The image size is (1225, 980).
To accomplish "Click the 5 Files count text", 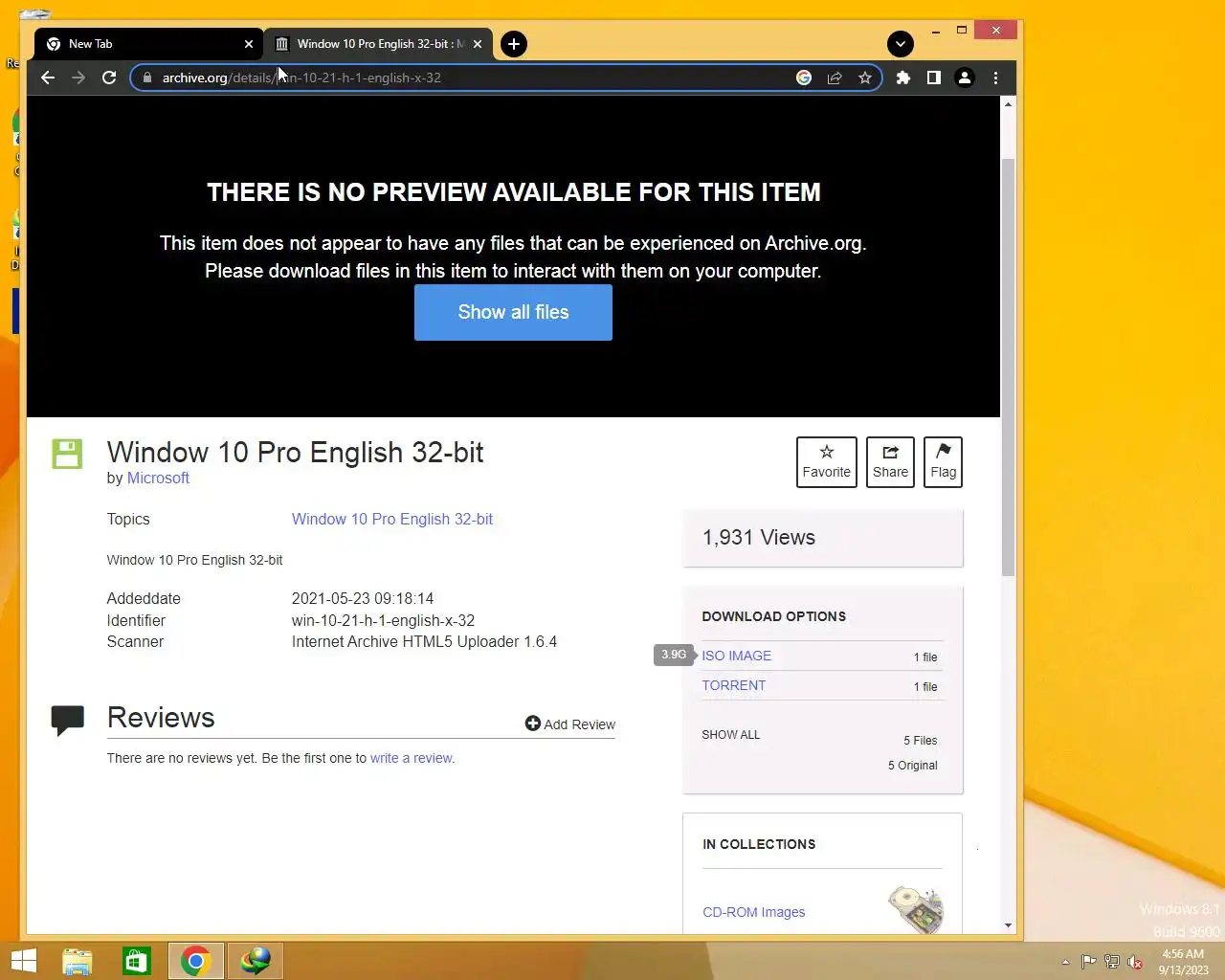I will coord(921,741).
